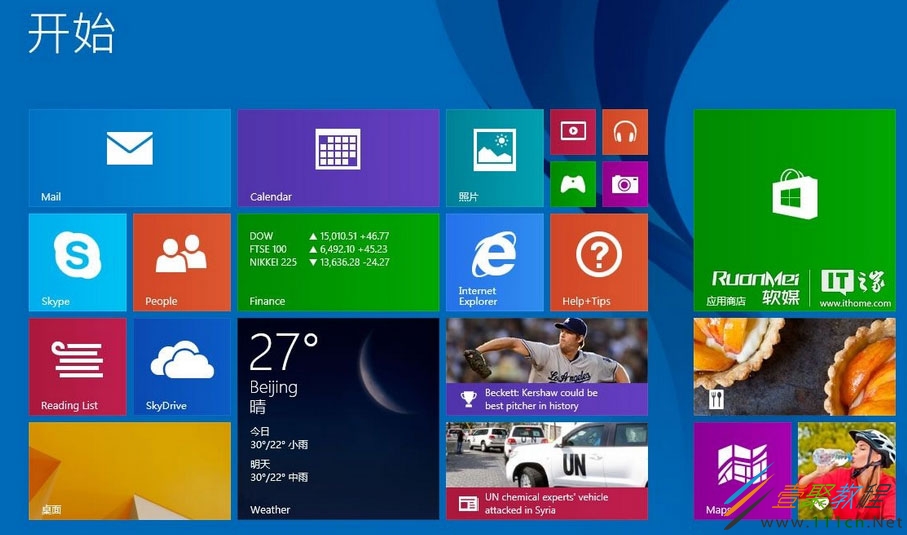Click the 开始 Start heading

pyautogui.click(x=71, y=34)
